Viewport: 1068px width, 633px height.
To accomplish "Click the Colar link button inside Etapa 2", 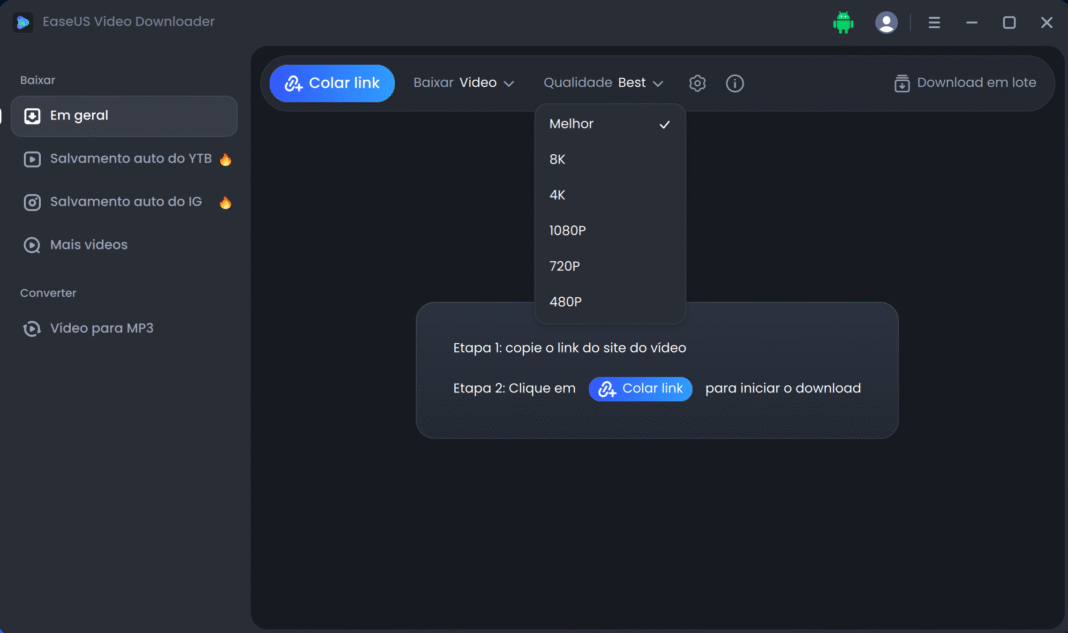I will coord(640,388).
